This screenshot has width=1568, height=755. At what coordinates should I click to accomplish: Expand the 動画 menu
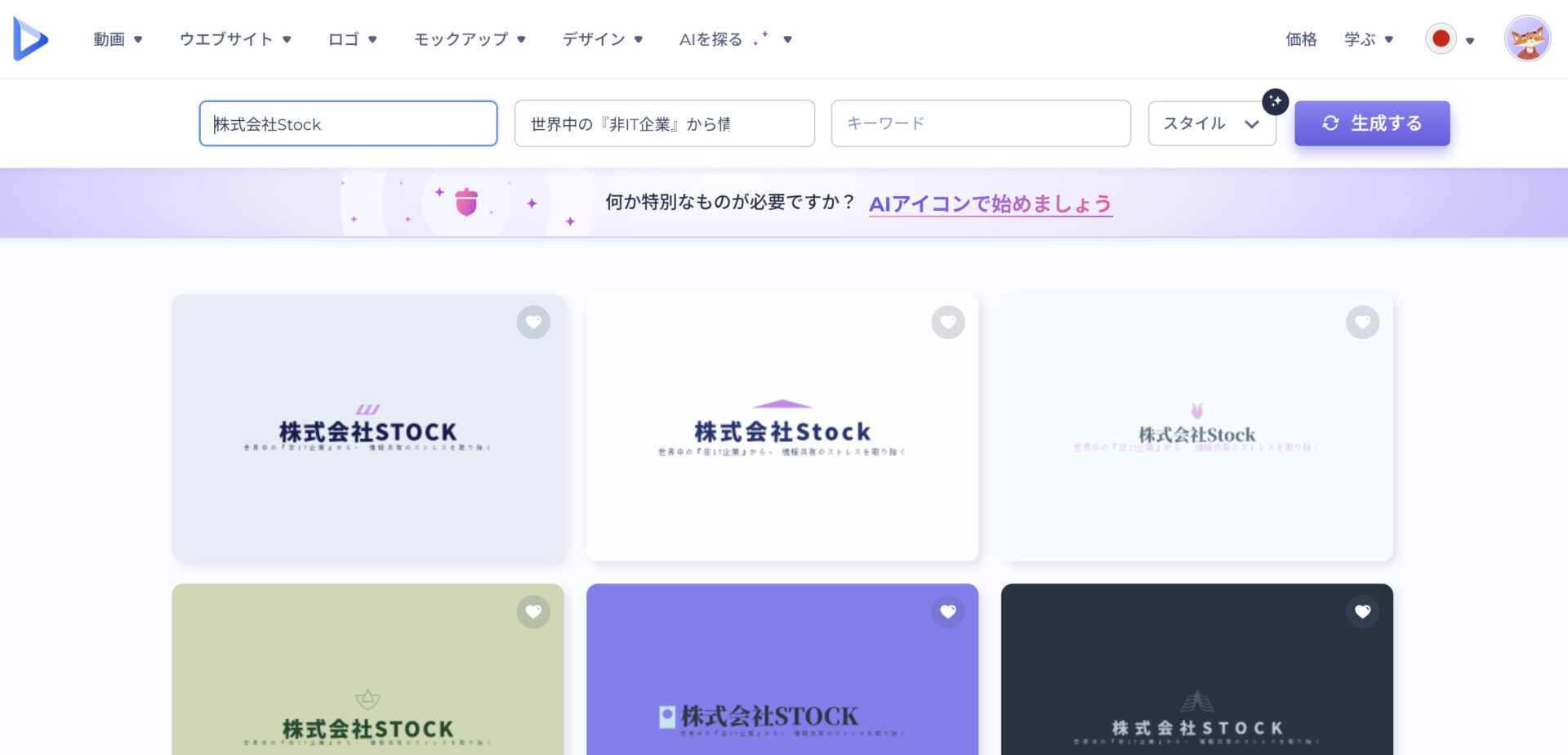[118, 39]
